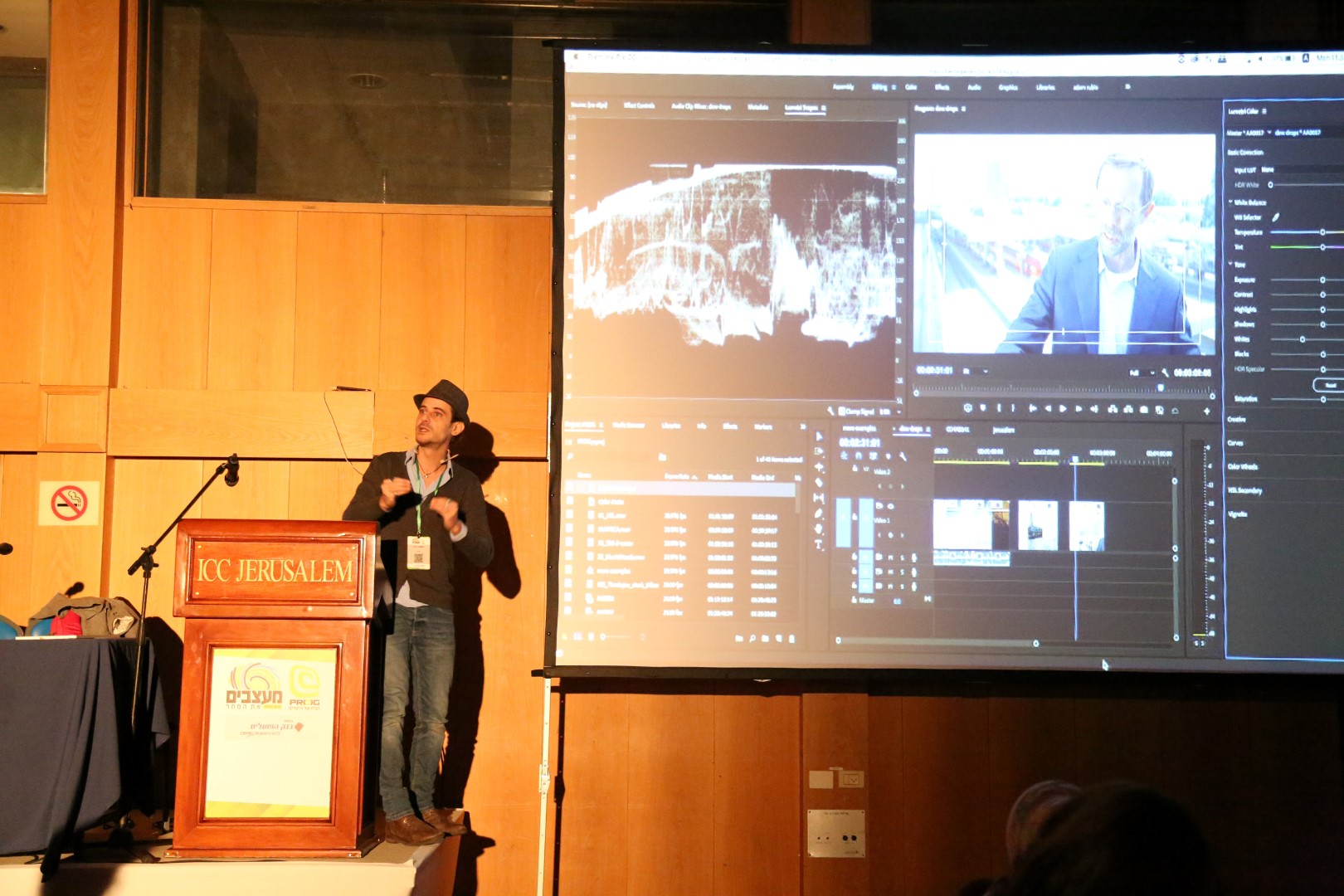The height and width of the screenshot is (896, 1344).
Task: Switch to the Effects workspace
Action: click(x=942, y=86)
